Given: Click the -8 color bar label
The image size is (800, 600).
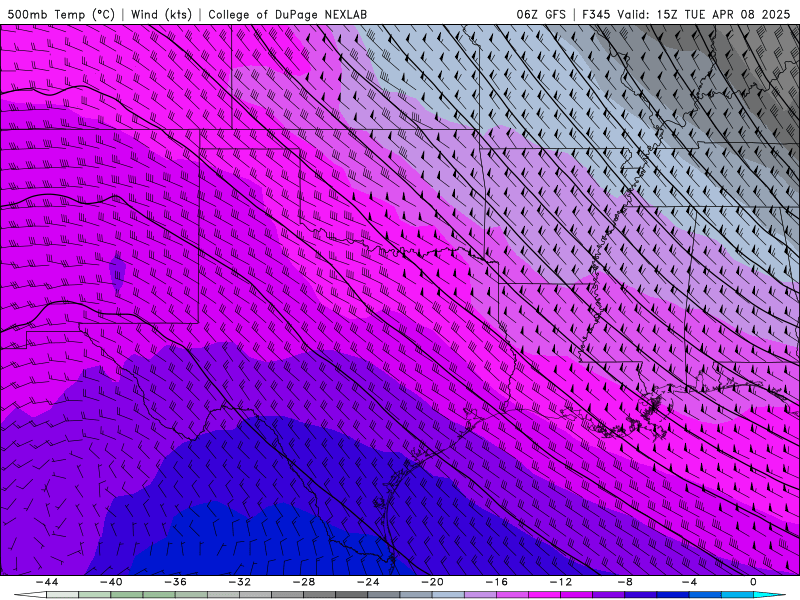Looking at the screenshot, I should (625, 582).
